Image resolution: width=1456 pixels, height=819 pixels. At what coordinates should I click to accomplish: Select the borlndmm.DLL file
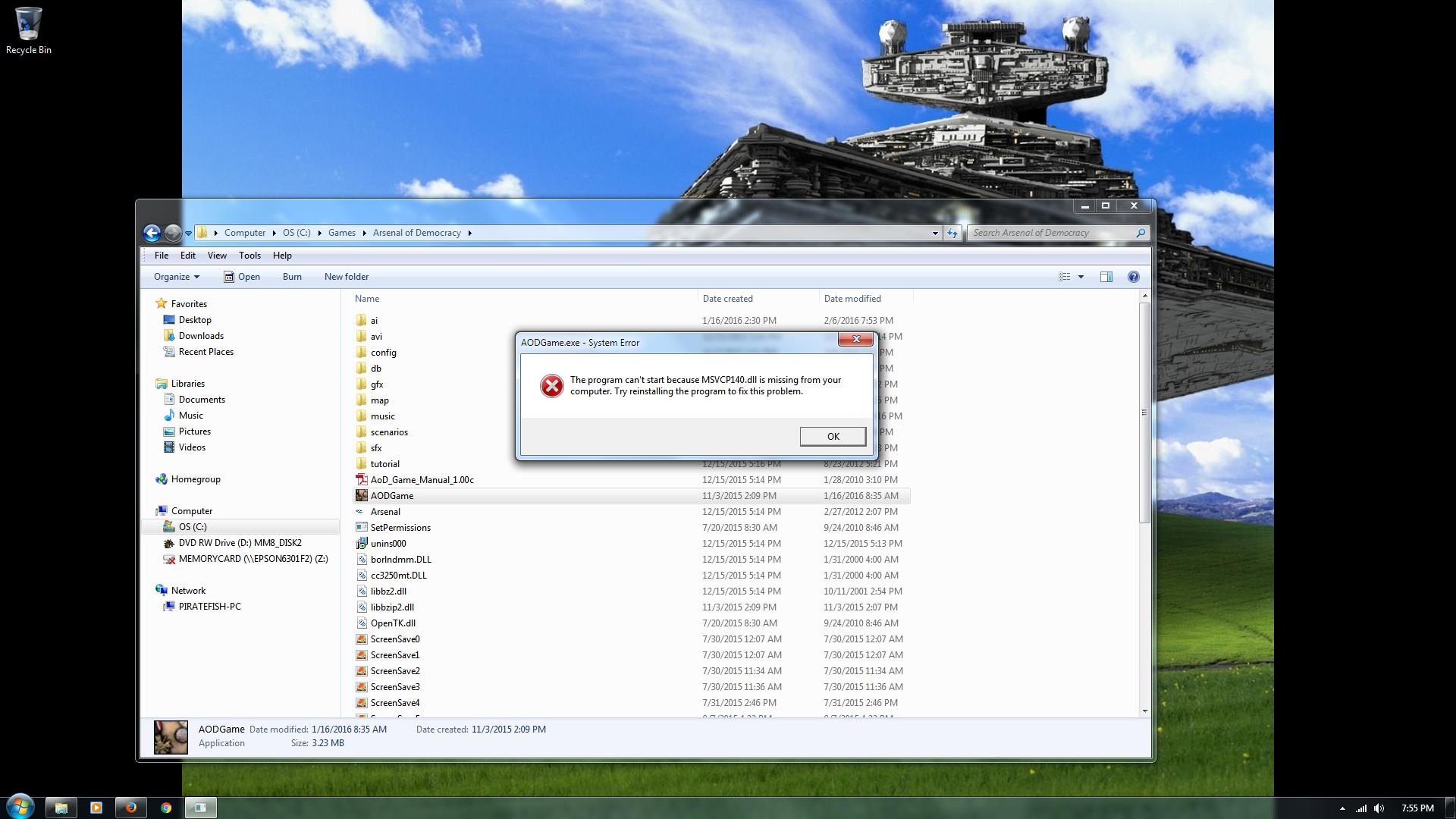point(400,560)
